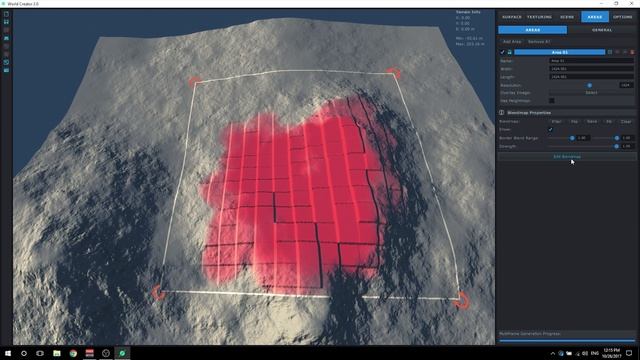Switch to the Scene tab
Image resolution: width=640 pixels, height=360 pixels.
click(567, 17)
